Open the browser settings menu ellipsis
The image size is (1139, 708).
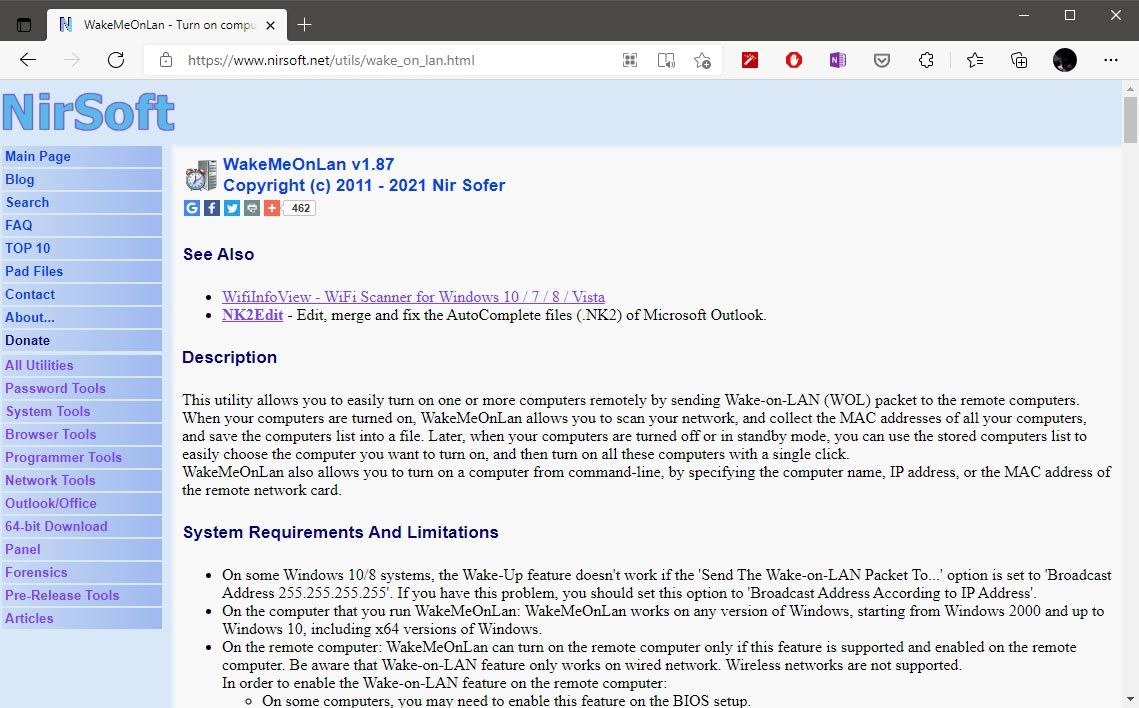pos(1110,60)
